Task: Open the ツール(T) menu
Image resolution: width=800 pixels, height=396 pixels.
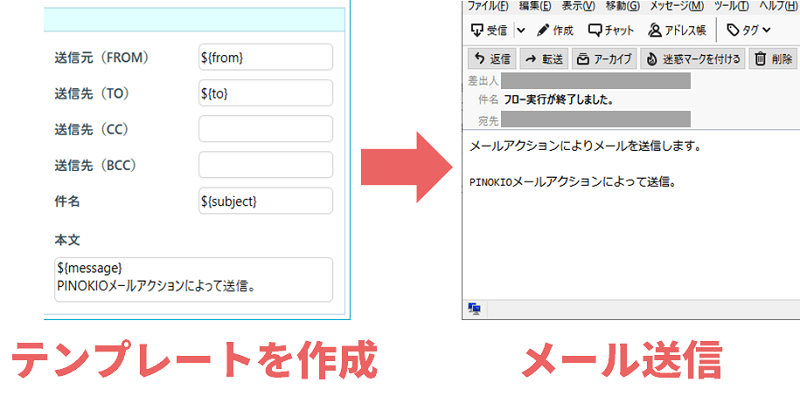Action: pyautogui.click(x=731, y=6)
